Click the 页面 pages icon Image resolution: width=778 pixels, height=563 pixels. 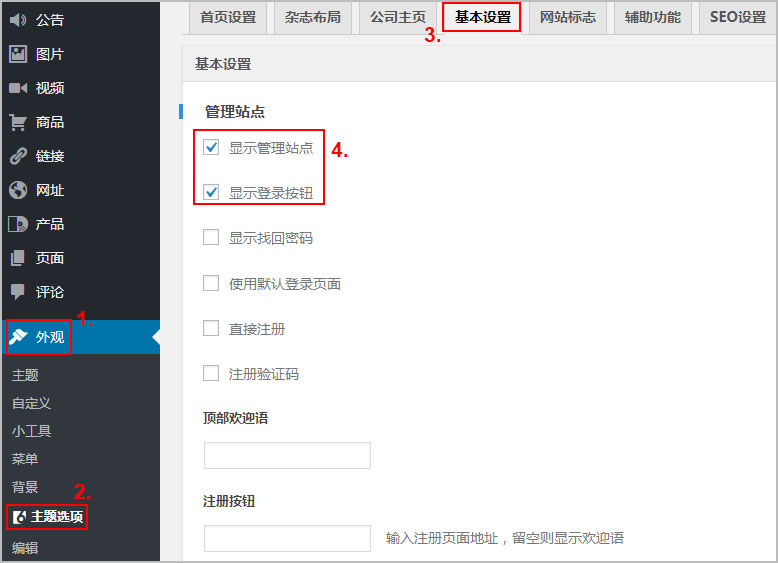pos(18,258)
